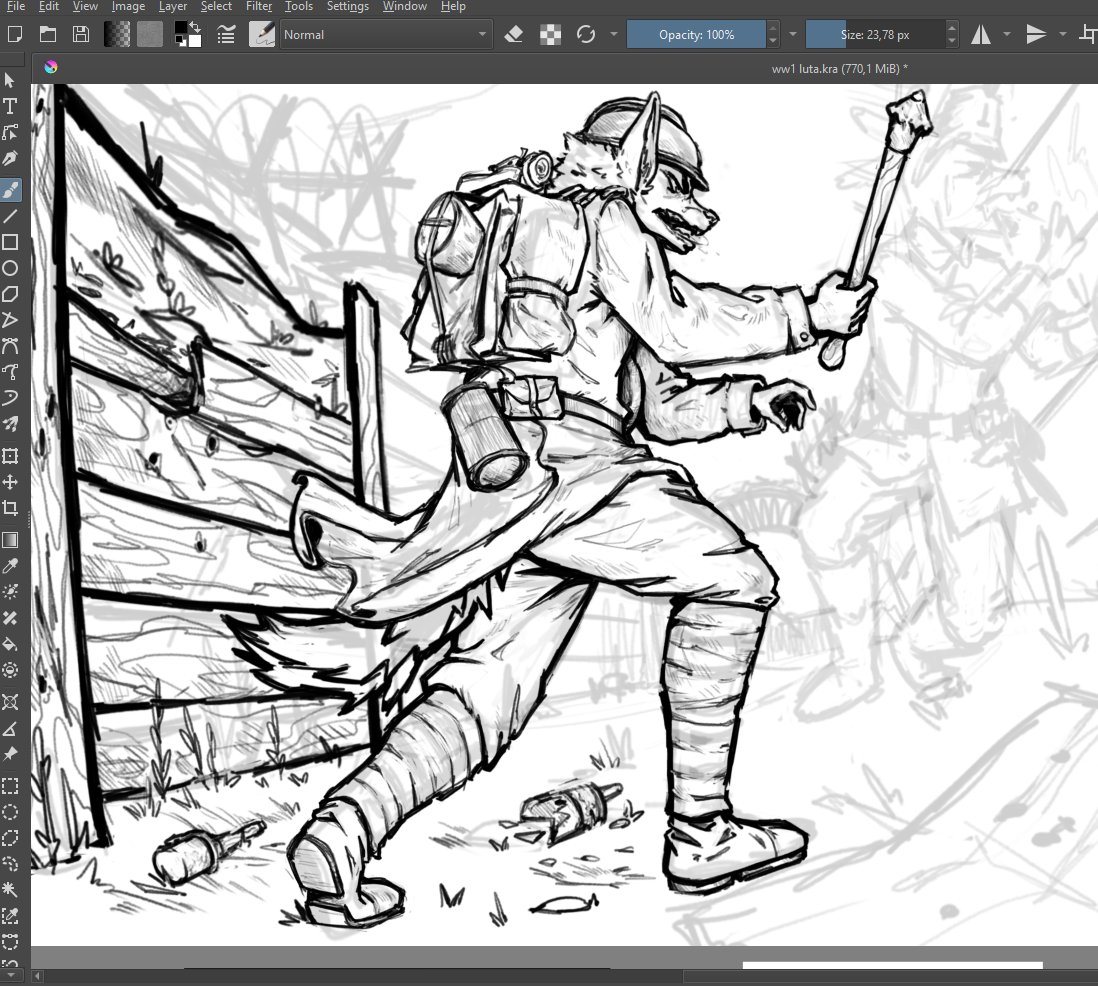Select the Line tool
Viewport: 1098px width, 986px height.
click(10, 216)
